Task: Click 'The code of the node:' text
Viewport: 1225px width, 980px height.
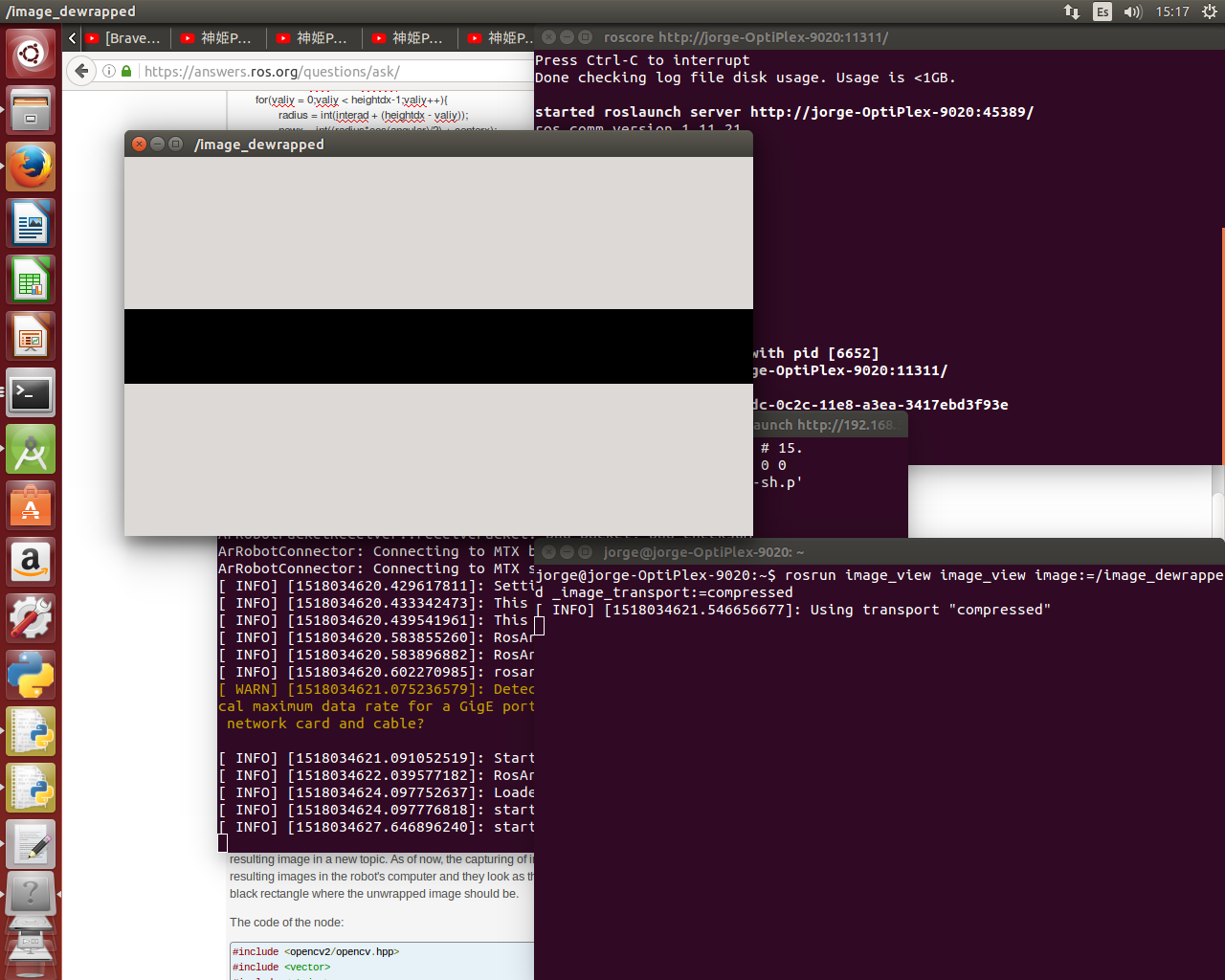Action: pos(286,923)
